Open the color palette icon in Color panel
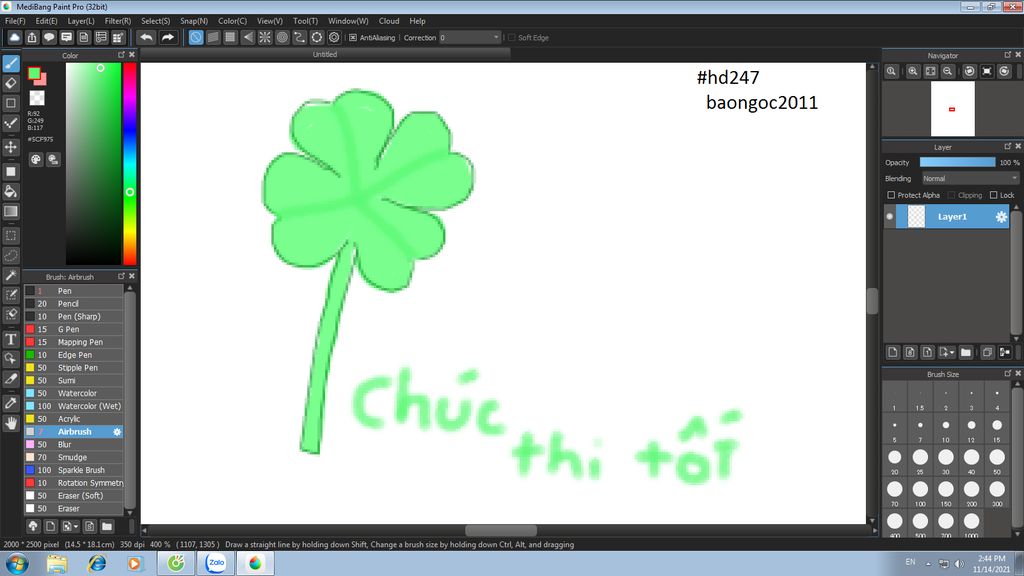The image size is (1024, 576). [x=36, y=159]
